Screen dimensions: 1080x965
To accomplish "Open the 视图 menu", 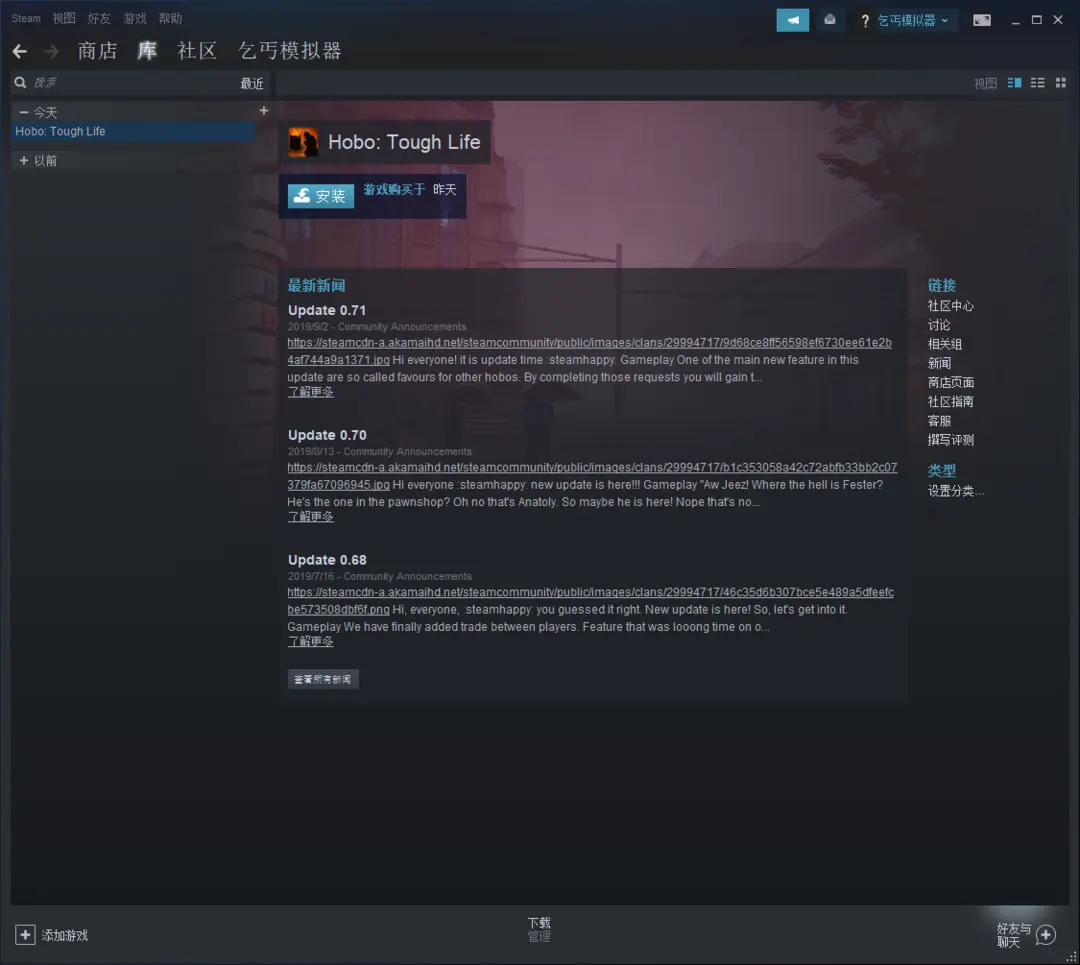I will 64,19.
